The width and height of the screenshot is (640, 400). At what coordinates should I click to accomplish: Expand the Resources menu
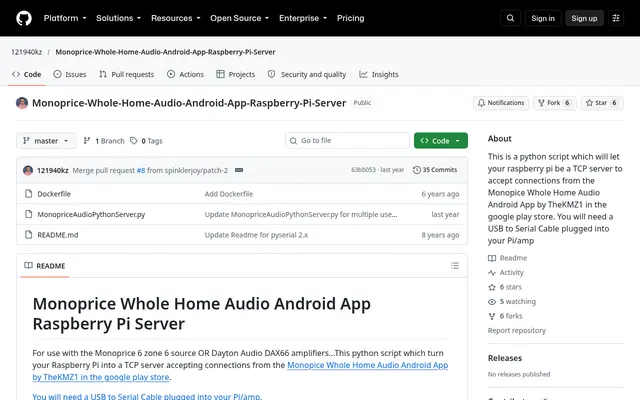click(176, 18)
